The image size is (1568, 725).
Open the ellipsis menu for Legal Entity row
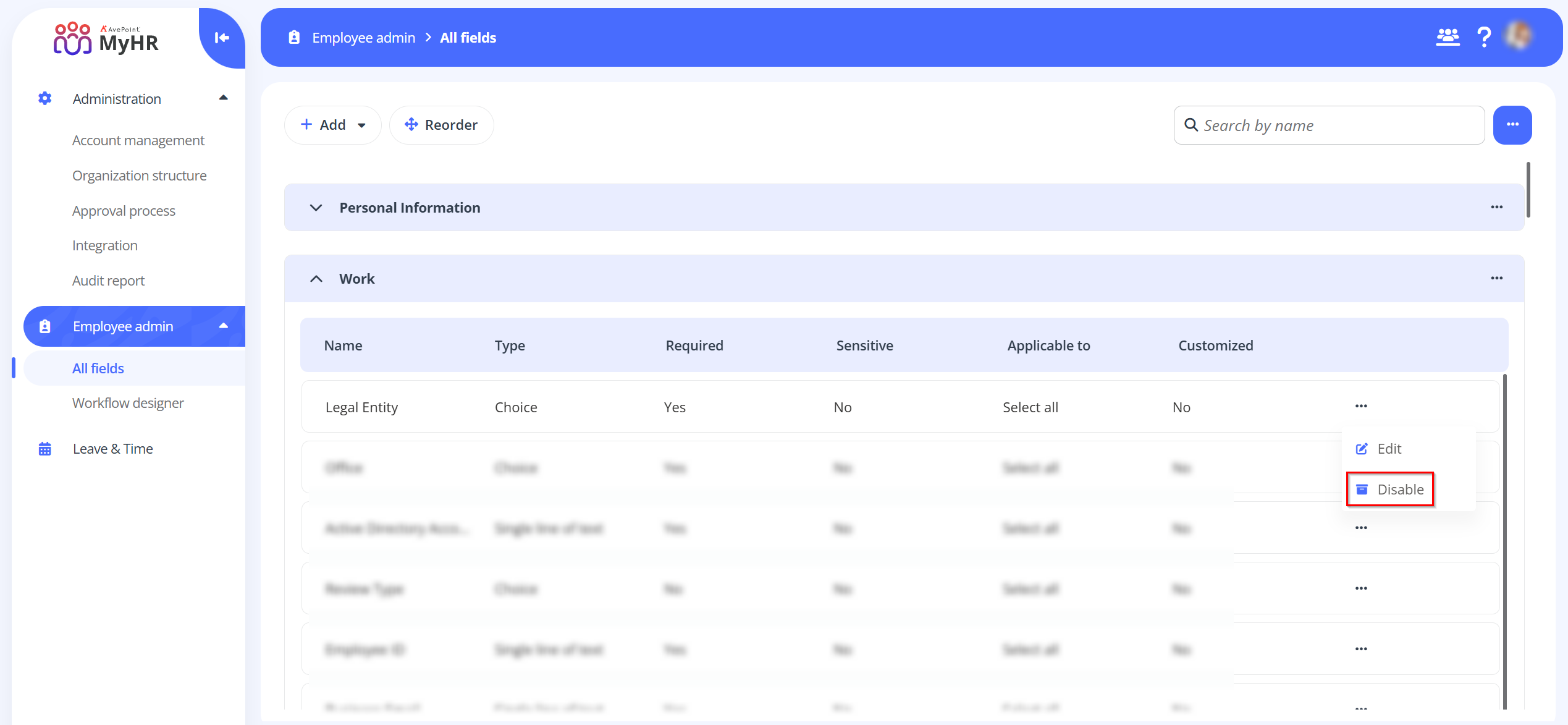pos(1361,406)
